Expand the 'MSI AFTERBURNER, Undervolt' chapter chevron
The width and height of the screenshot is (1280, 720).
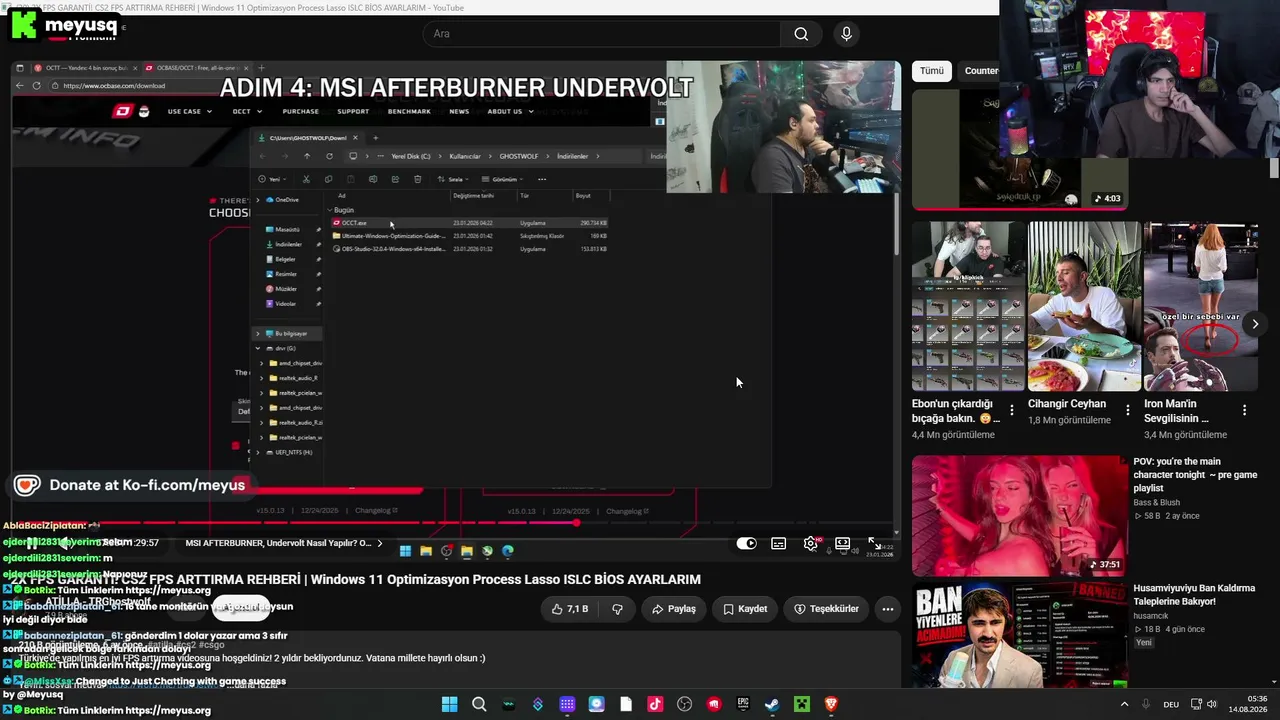click(x=380, y=543)
